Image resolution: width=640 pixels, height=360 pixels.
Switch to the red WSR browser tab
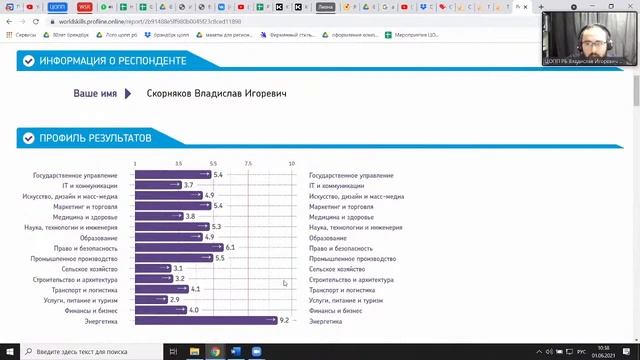84,7
